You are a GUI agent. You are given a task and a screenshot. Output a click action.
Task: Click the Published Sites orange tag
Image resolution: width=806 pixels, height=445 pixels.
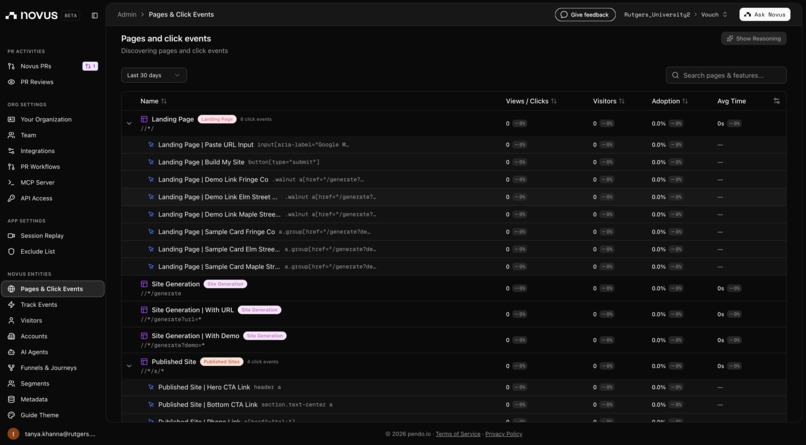(x=222, y=362)
